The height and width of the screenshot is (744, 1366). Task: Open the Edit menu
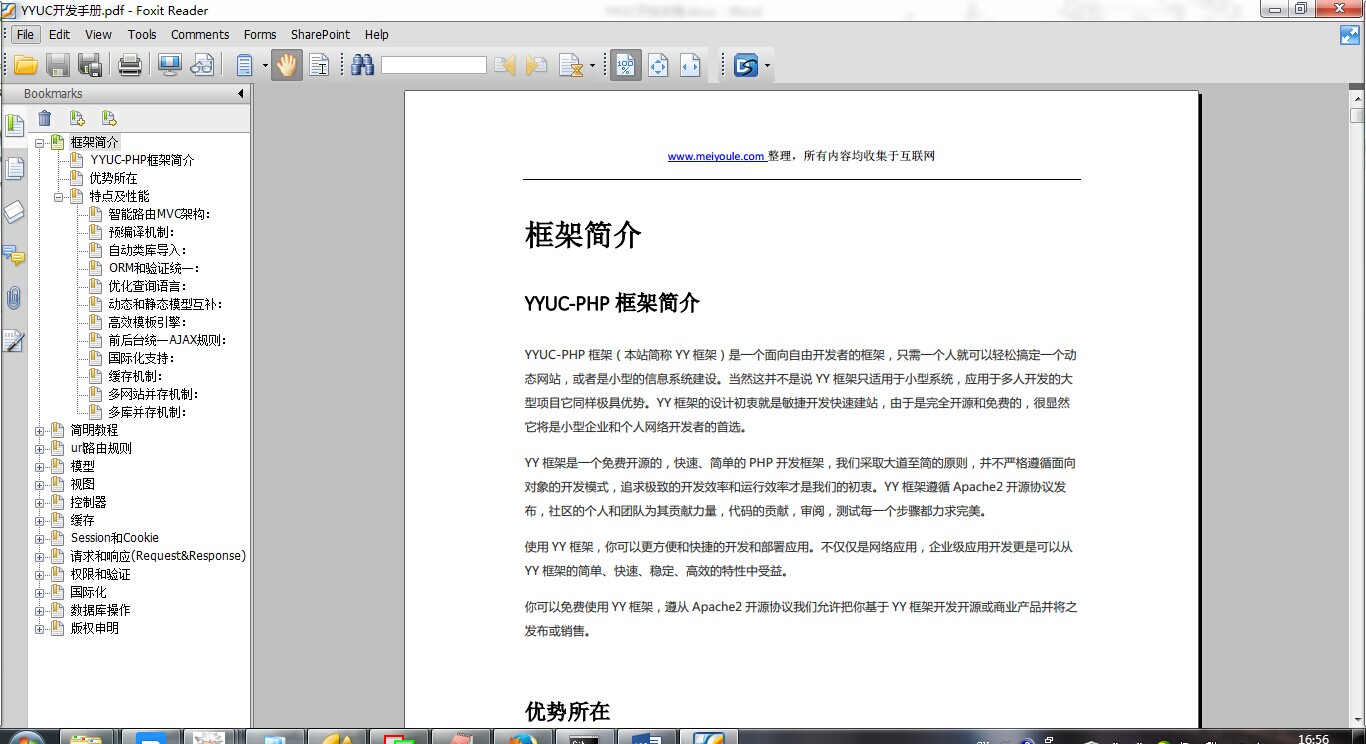click(x=59, y=34)
